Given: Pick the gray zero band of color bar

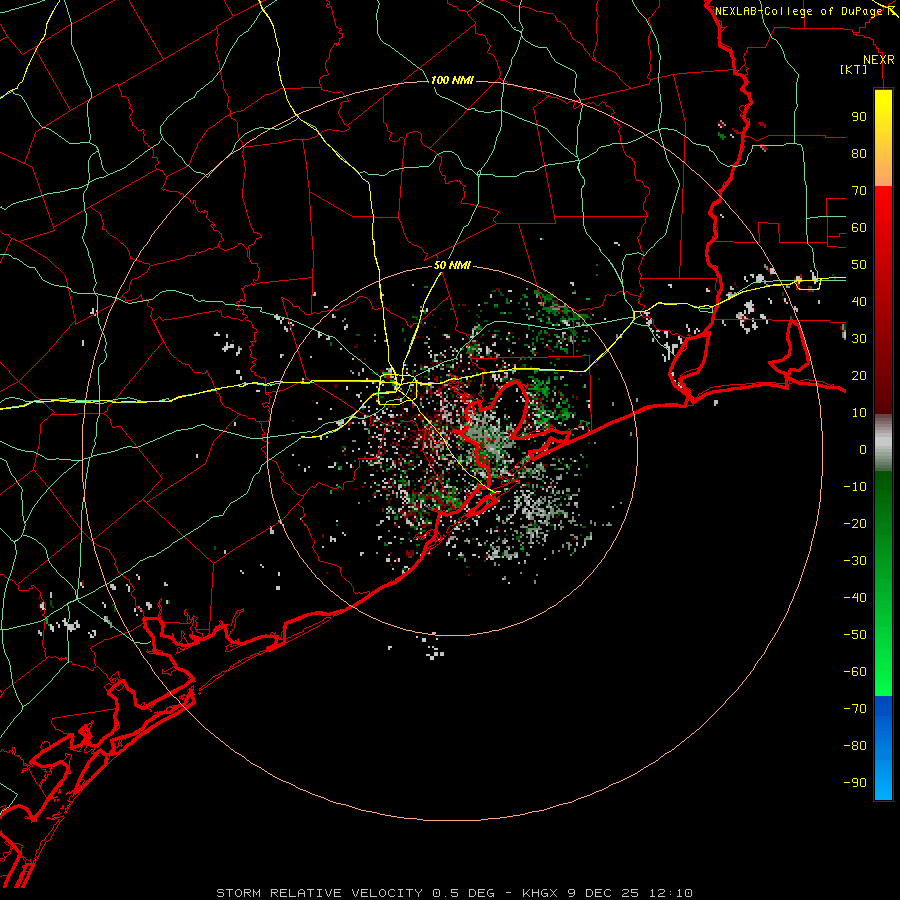Looking at the screenshot, I should point(883,443).
